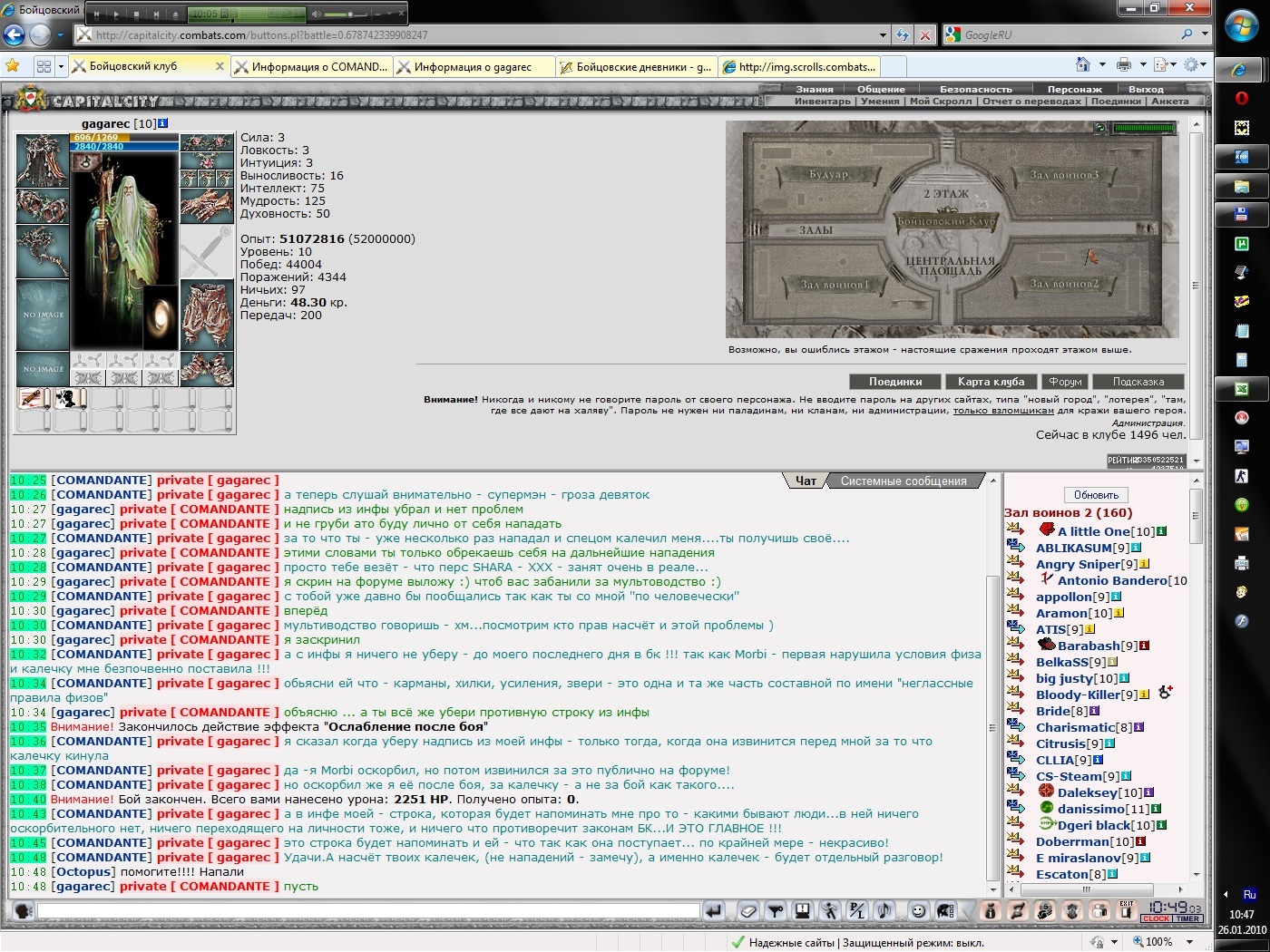Image resolution: width=1270 pixels, height=952 pixels.
Task: Click the Поединки button below the map
Action: coord(895,382)
